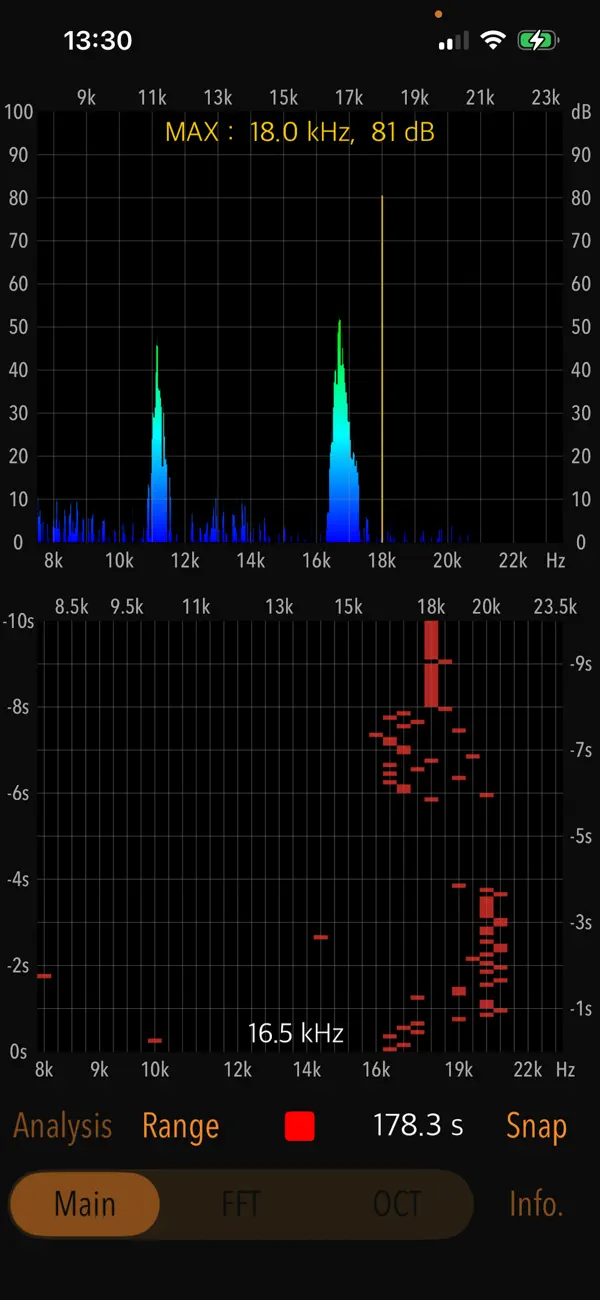Tap the Wi-Fi status icon
Image resolution: width=600 pixels, height=1300 pixels.
pos(492,41)
